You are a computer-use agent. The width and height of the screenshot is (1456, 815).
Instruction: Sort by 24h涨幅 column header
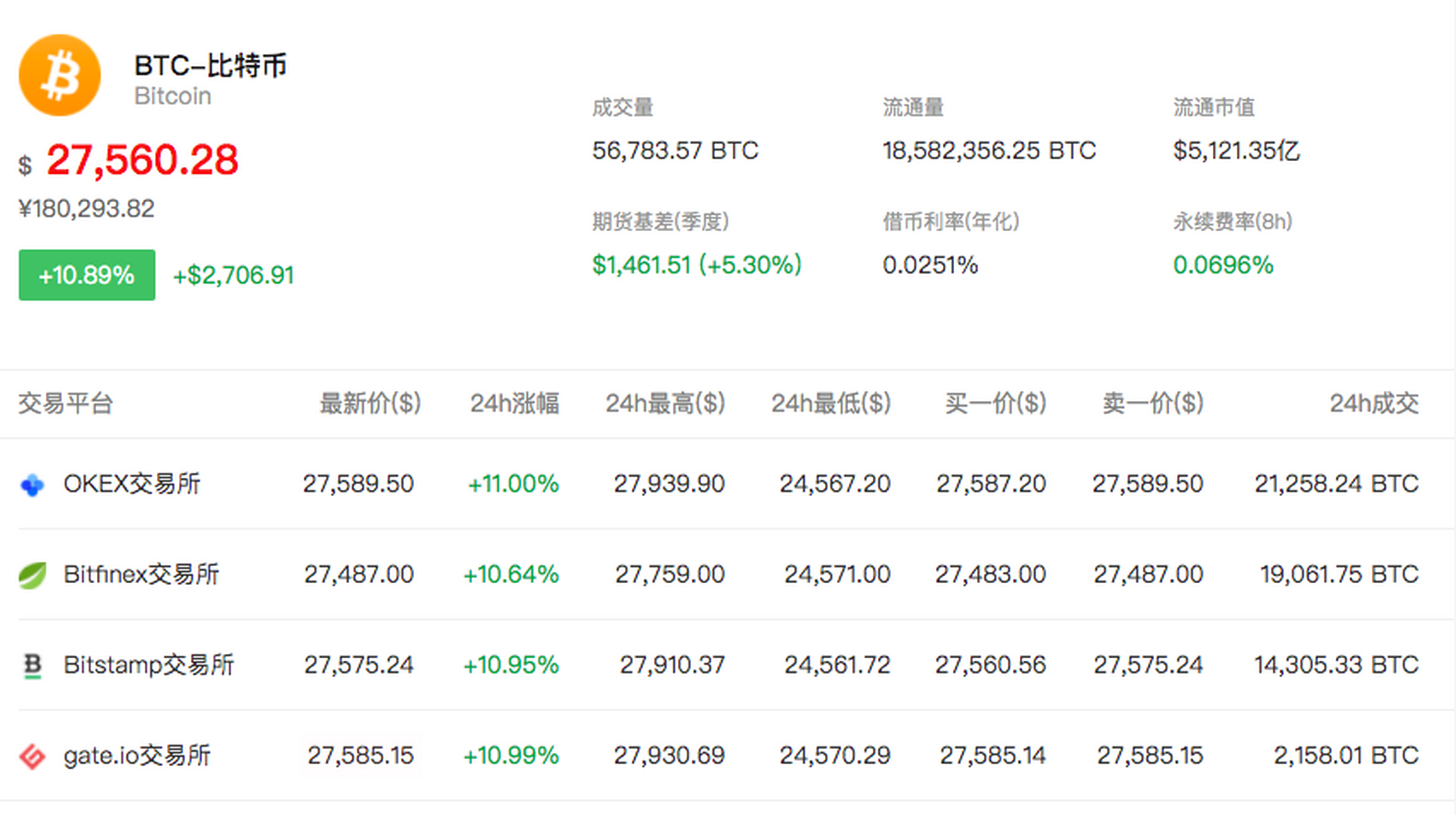pyautogui.click(x=514, y=404)
